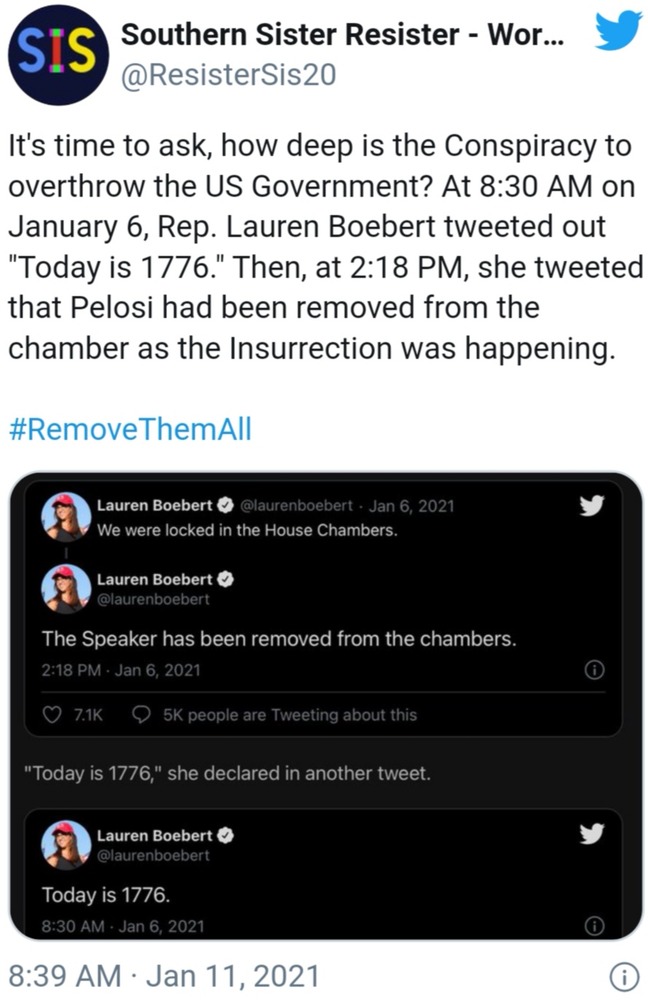The image size is (648, 1000).
Task: Click the 2:18 PM · Jan 6, 2021 timestamp
Action: point(121,670)
